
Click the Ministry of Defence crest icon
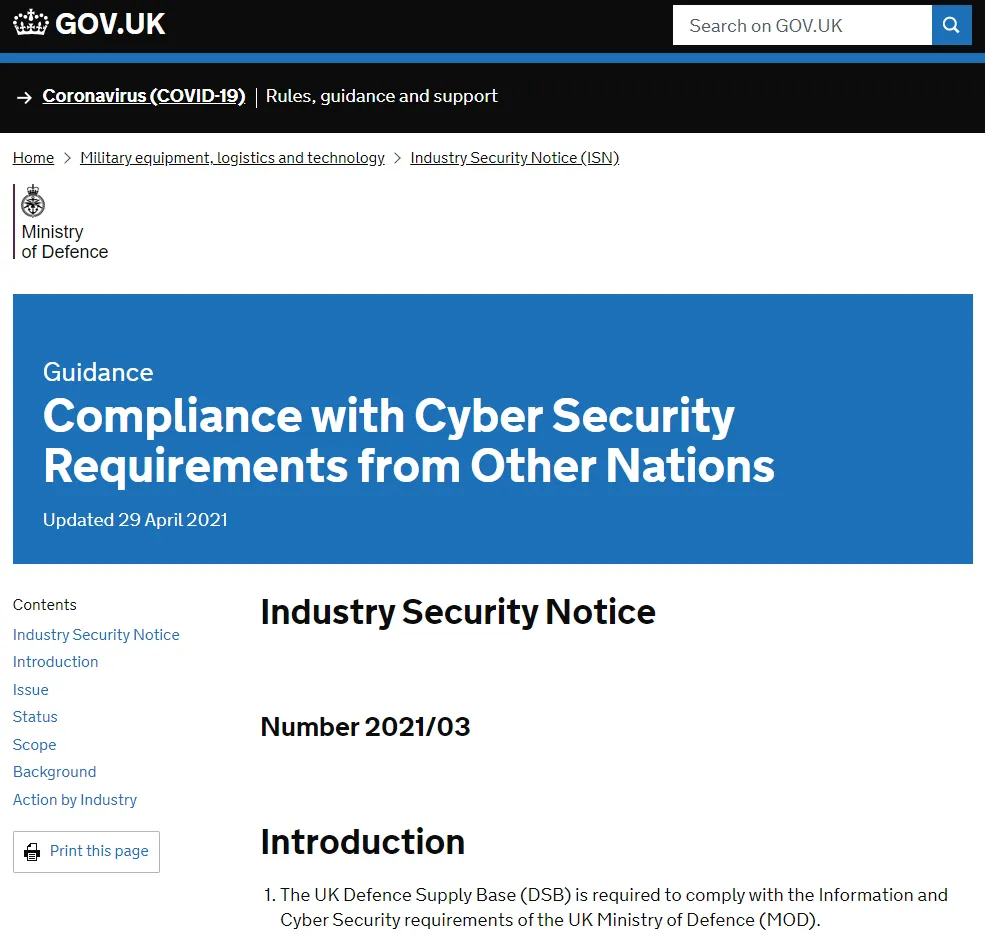point(33,201)
